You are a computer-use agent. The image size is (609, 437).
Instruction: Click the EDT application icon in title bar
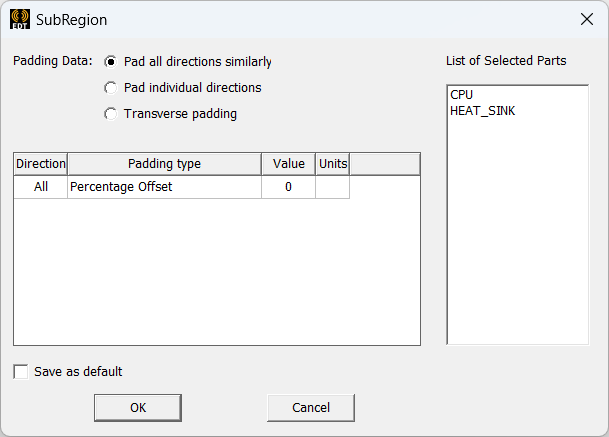click(20, 19)
